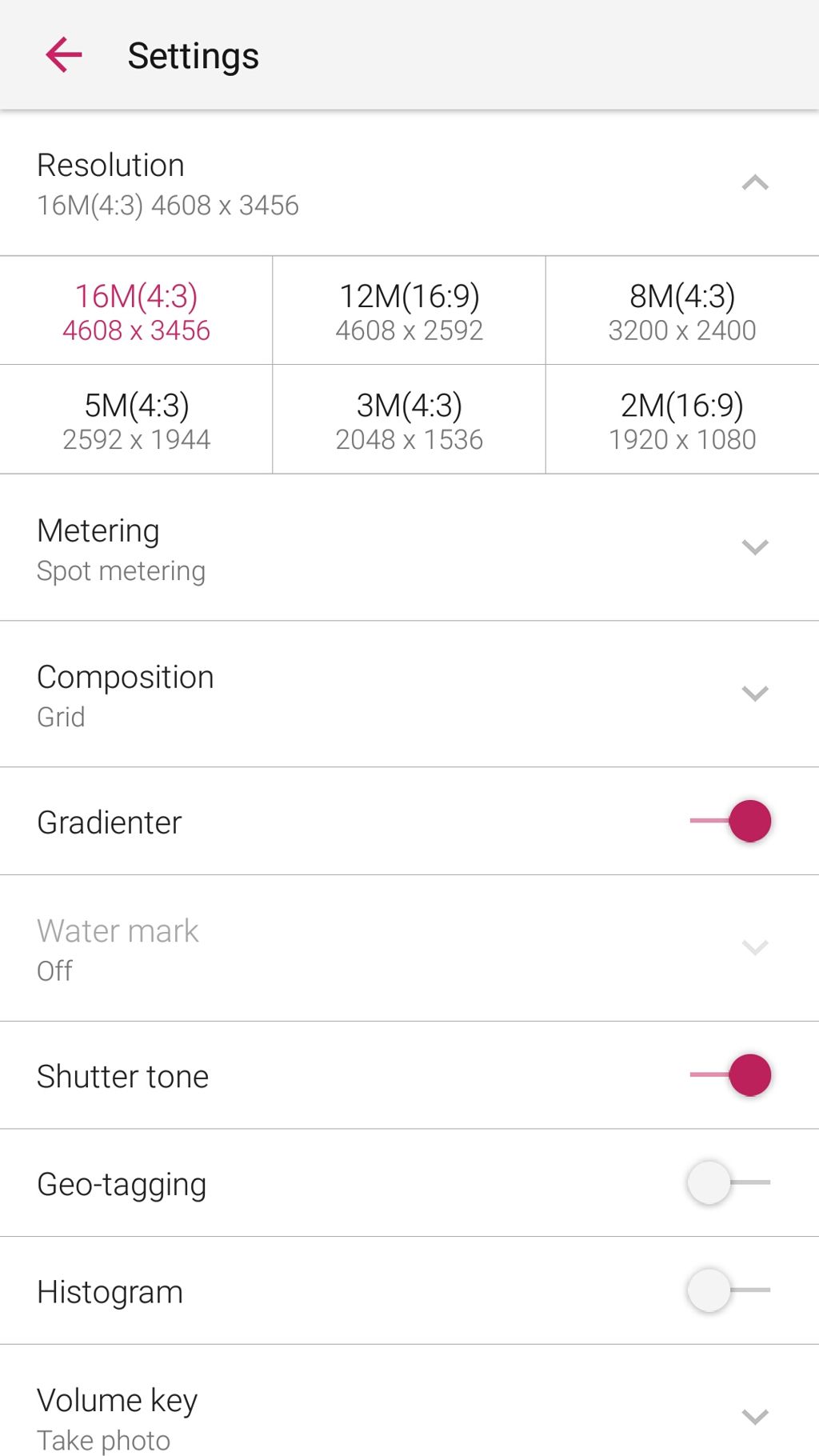Screen dimensions: 819x1456
Task: Disable the Shutter tone toggle
Action: 731,1075
